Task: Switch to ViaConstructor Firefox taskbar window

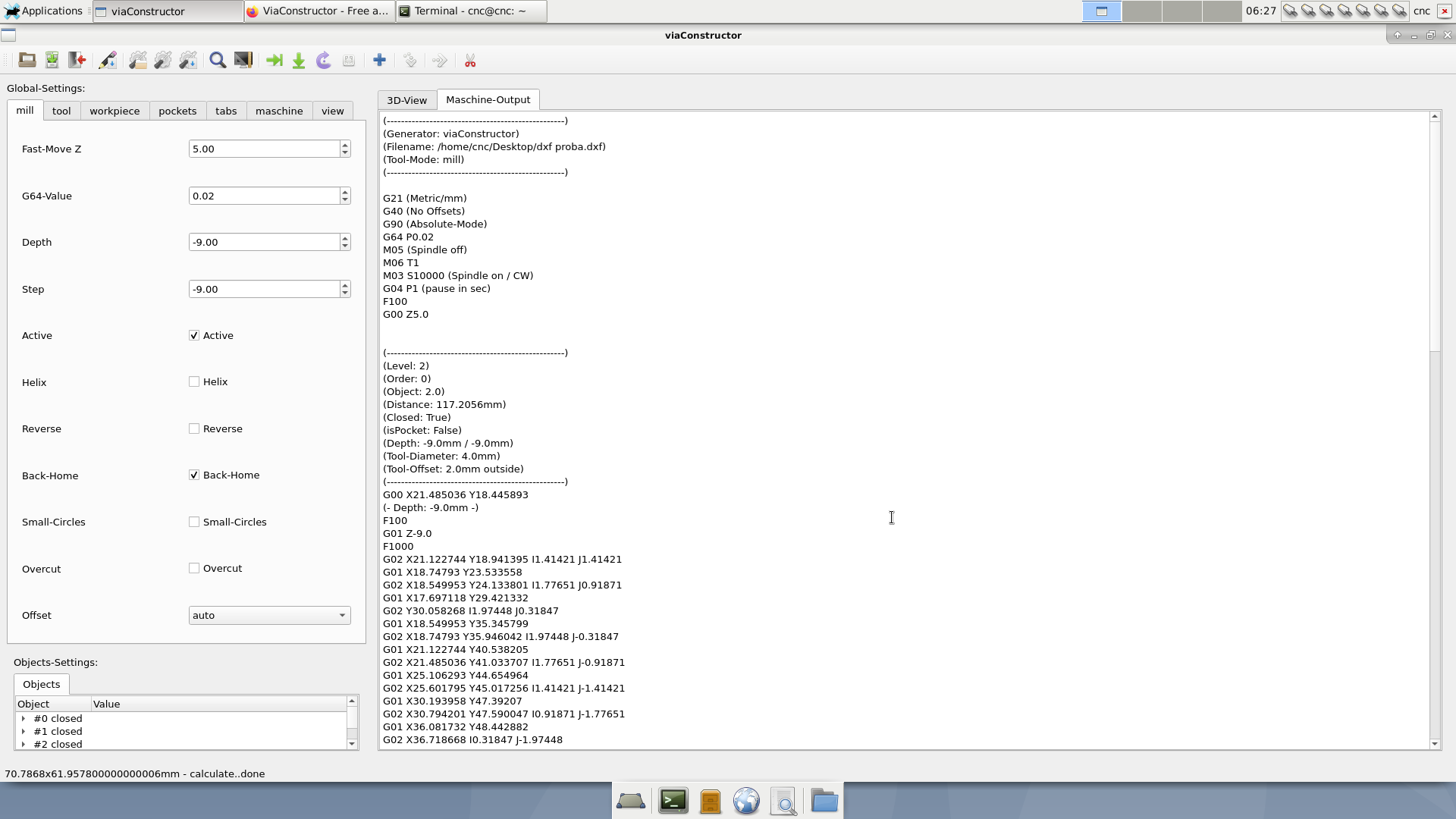Action: tap(319, 11)
